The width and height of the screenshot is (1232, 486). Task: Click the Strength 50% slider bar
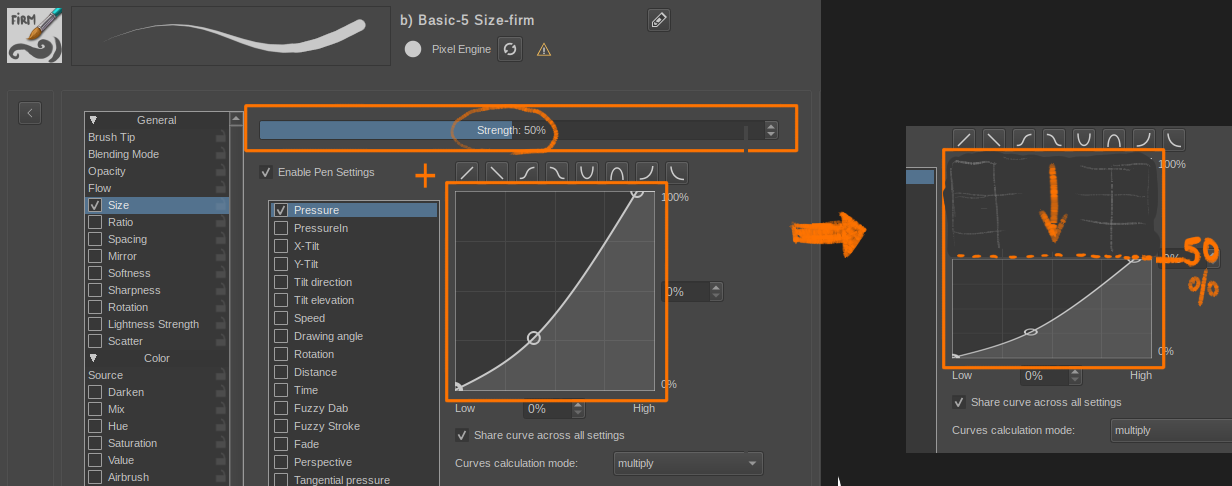[x=511, y=130]
